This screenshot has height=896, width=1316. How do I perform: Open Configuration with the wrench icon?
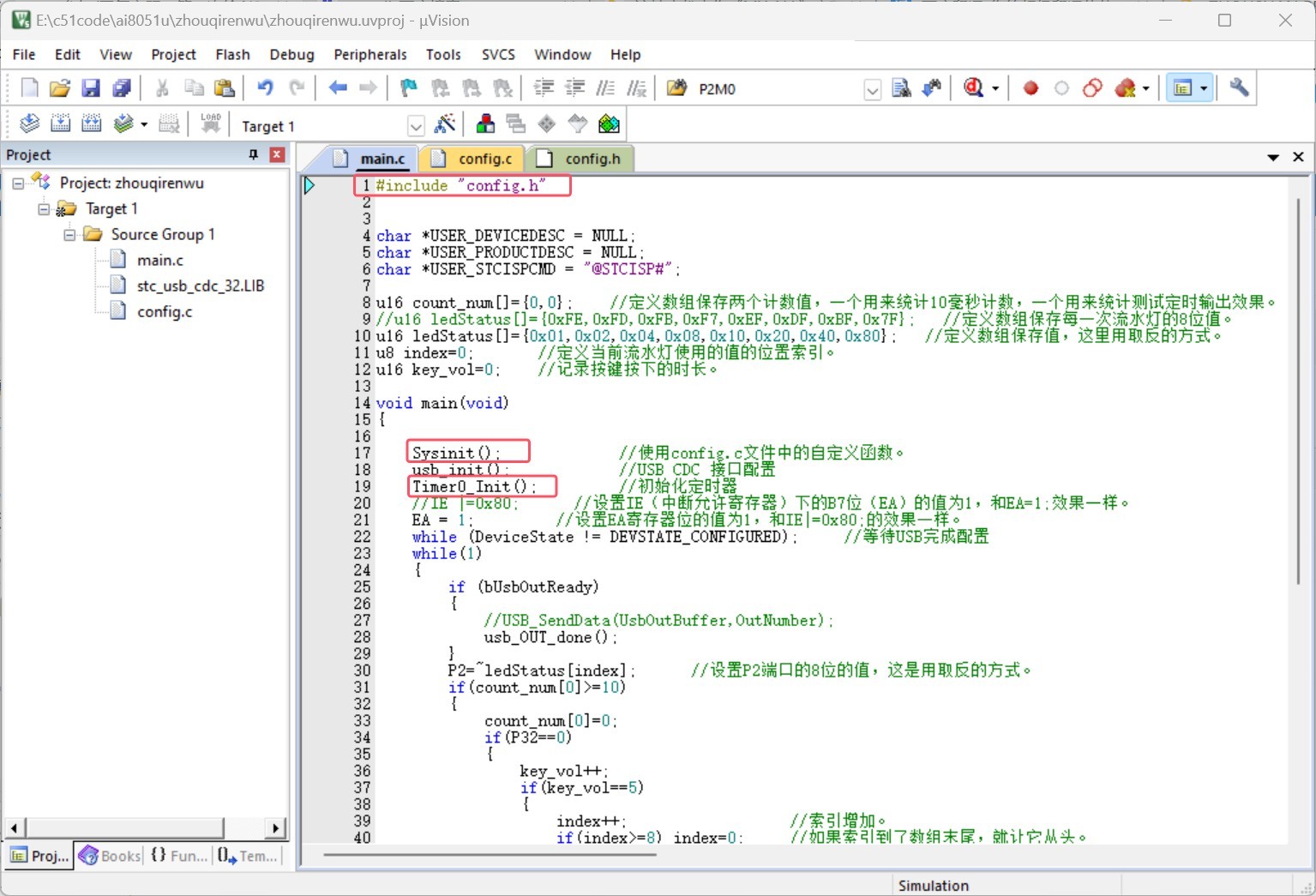(1239, 88)
